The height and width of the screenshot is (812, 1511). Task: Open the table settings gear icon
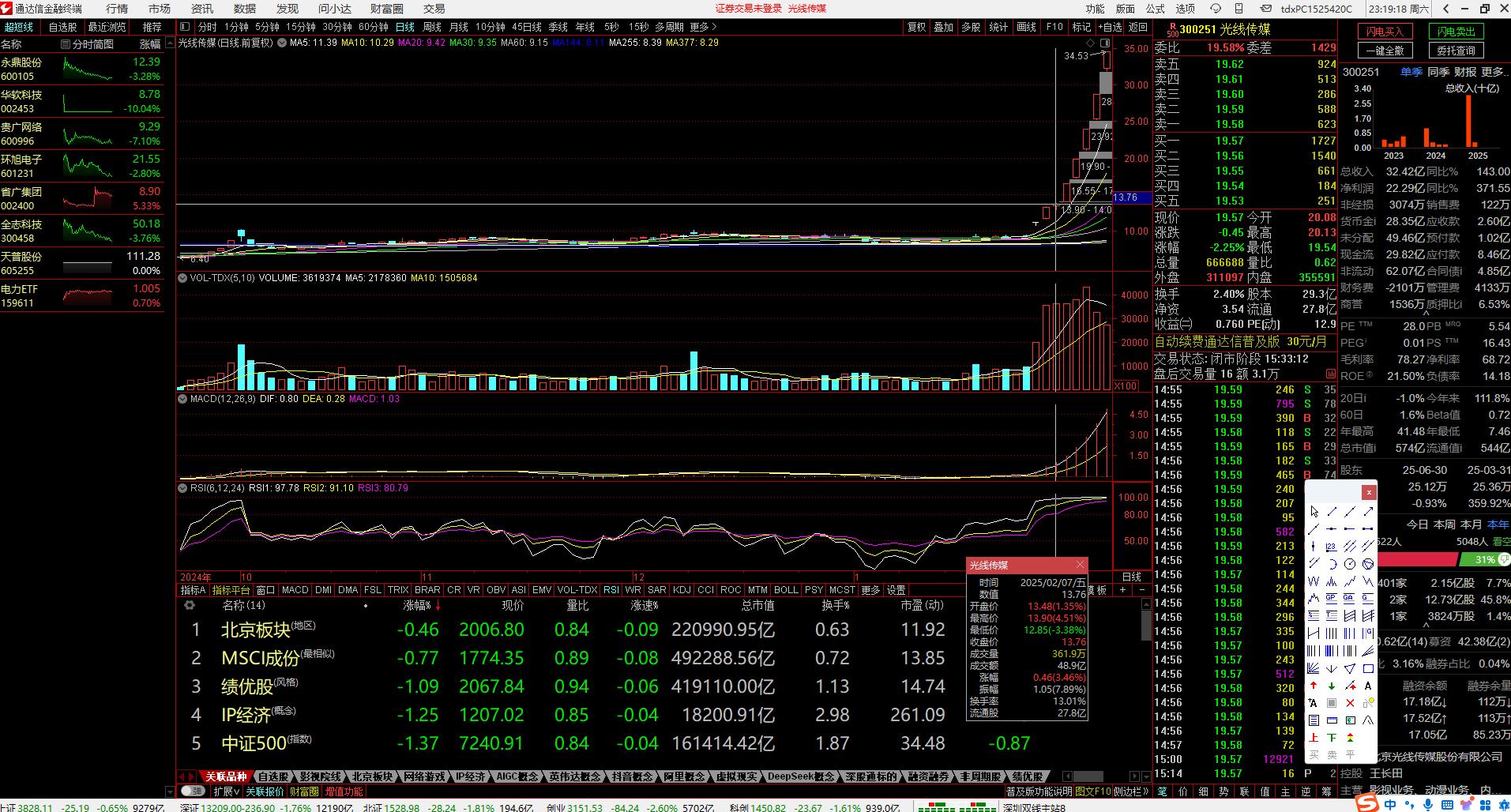click(190, 605)
